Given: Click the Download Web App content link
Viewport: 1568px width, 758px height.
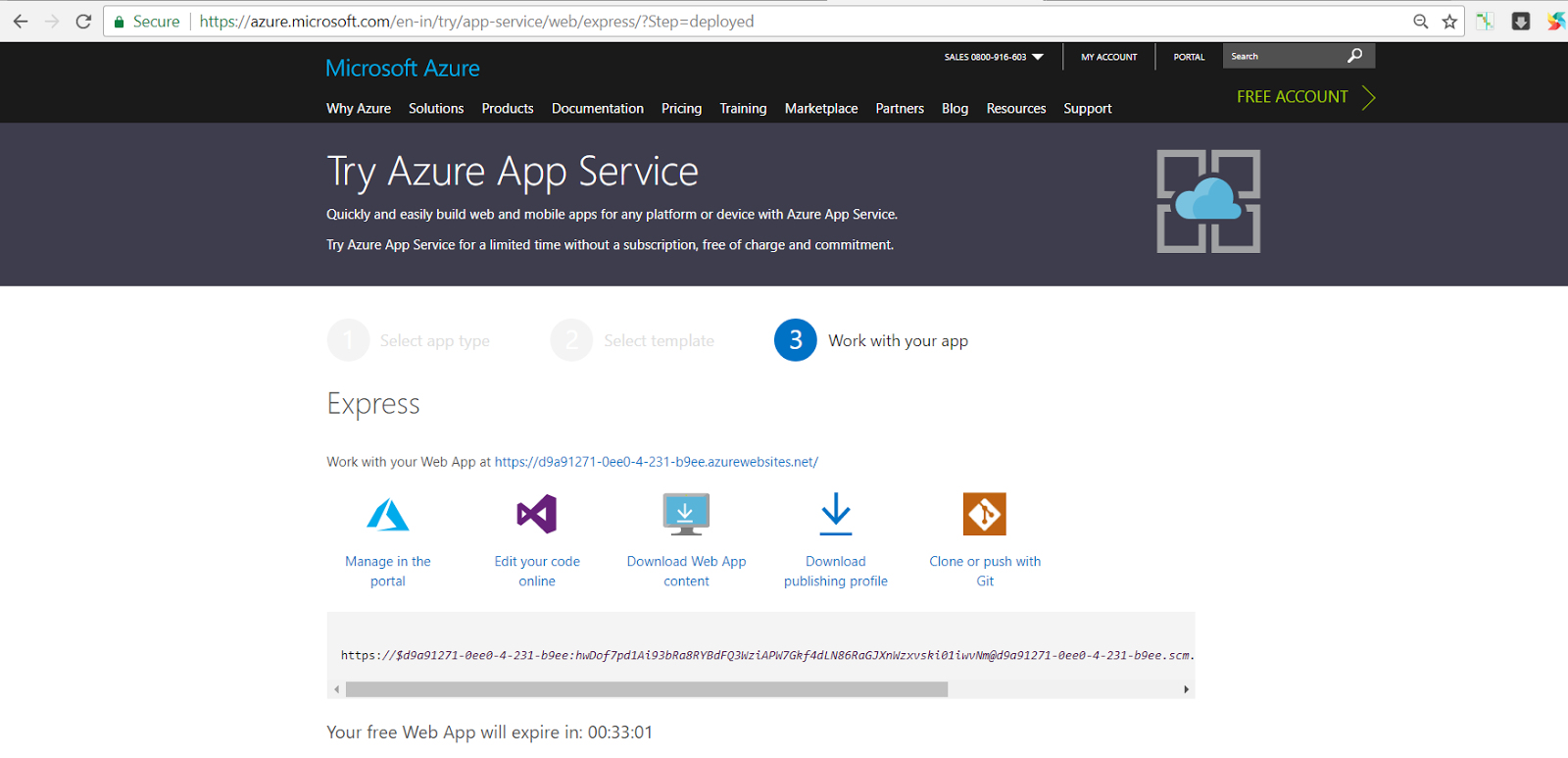Looking at the screenshot, I should click(x=686, y=571).
